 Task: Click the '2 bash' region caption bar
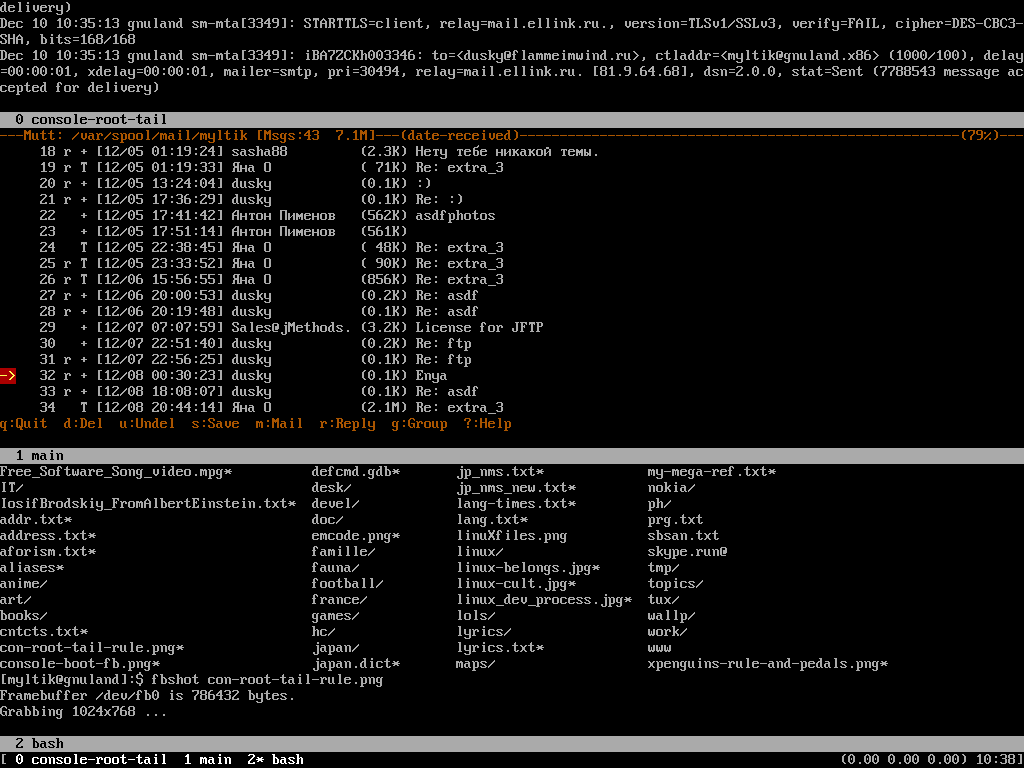point(512,743)
